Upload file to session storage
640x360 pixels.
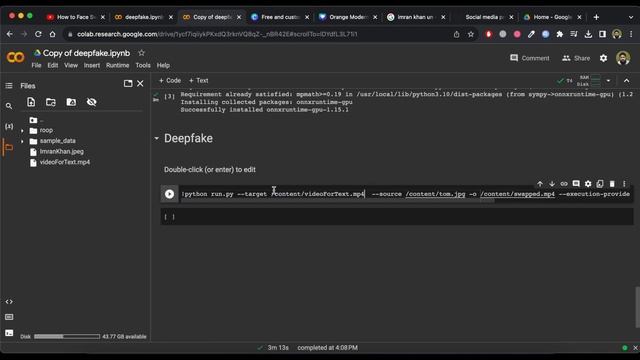pyautogui.click(x=31, y=102)
